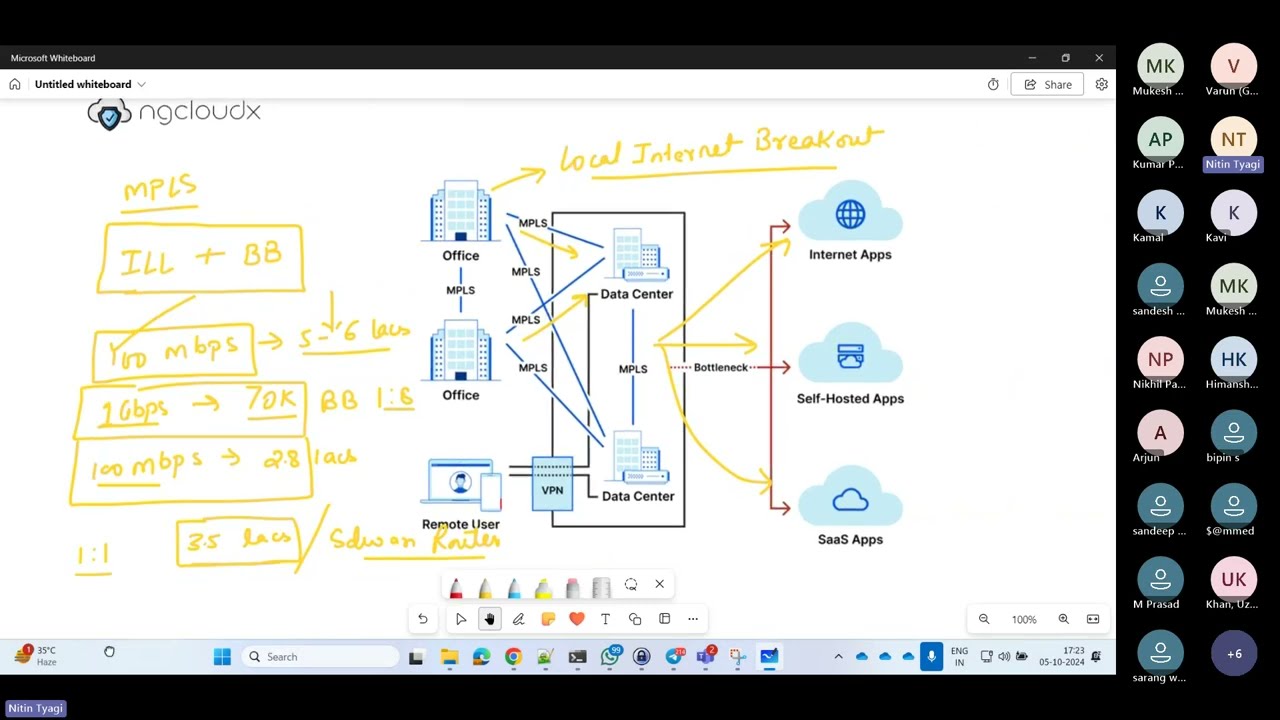Click the Share button
The height and width of the screenshot is (720, 1280).
[x=1047, y=85]
